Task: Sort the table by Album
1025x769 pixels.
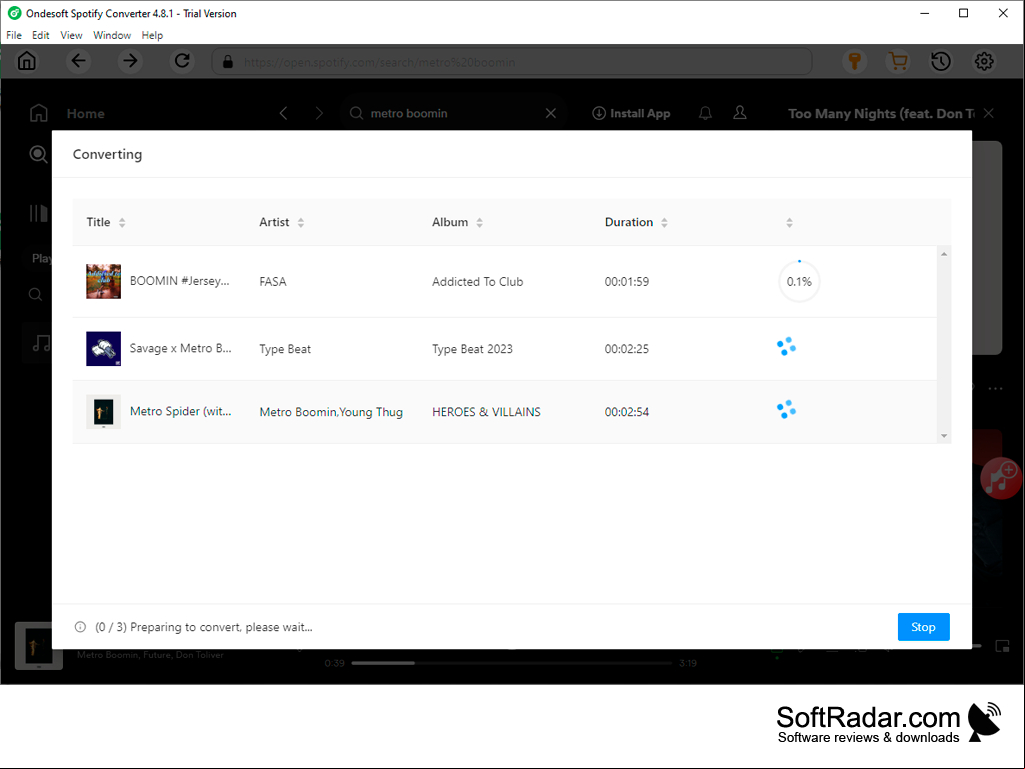Action: click(x=479, y=222)
